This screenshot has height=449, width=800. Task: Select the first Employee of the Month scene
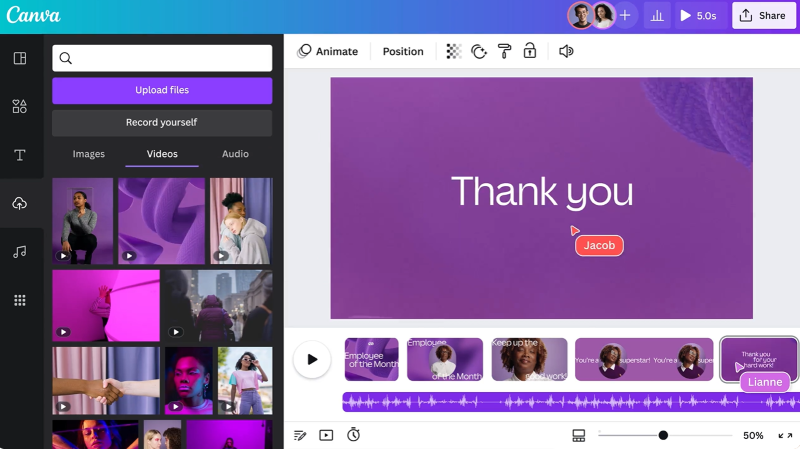[371, 359]
